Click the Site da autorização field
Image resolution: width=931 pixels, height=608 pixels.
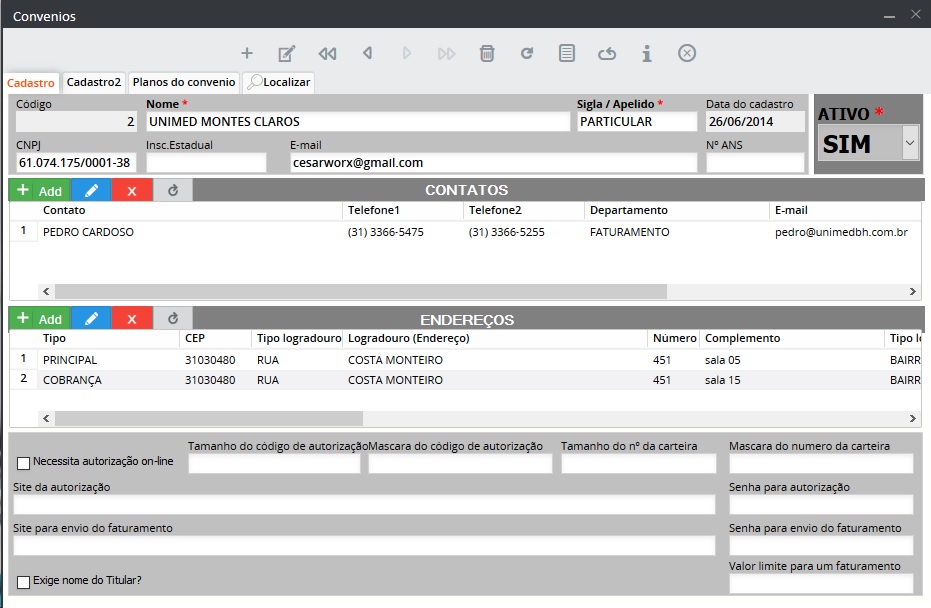pos(364,504)
